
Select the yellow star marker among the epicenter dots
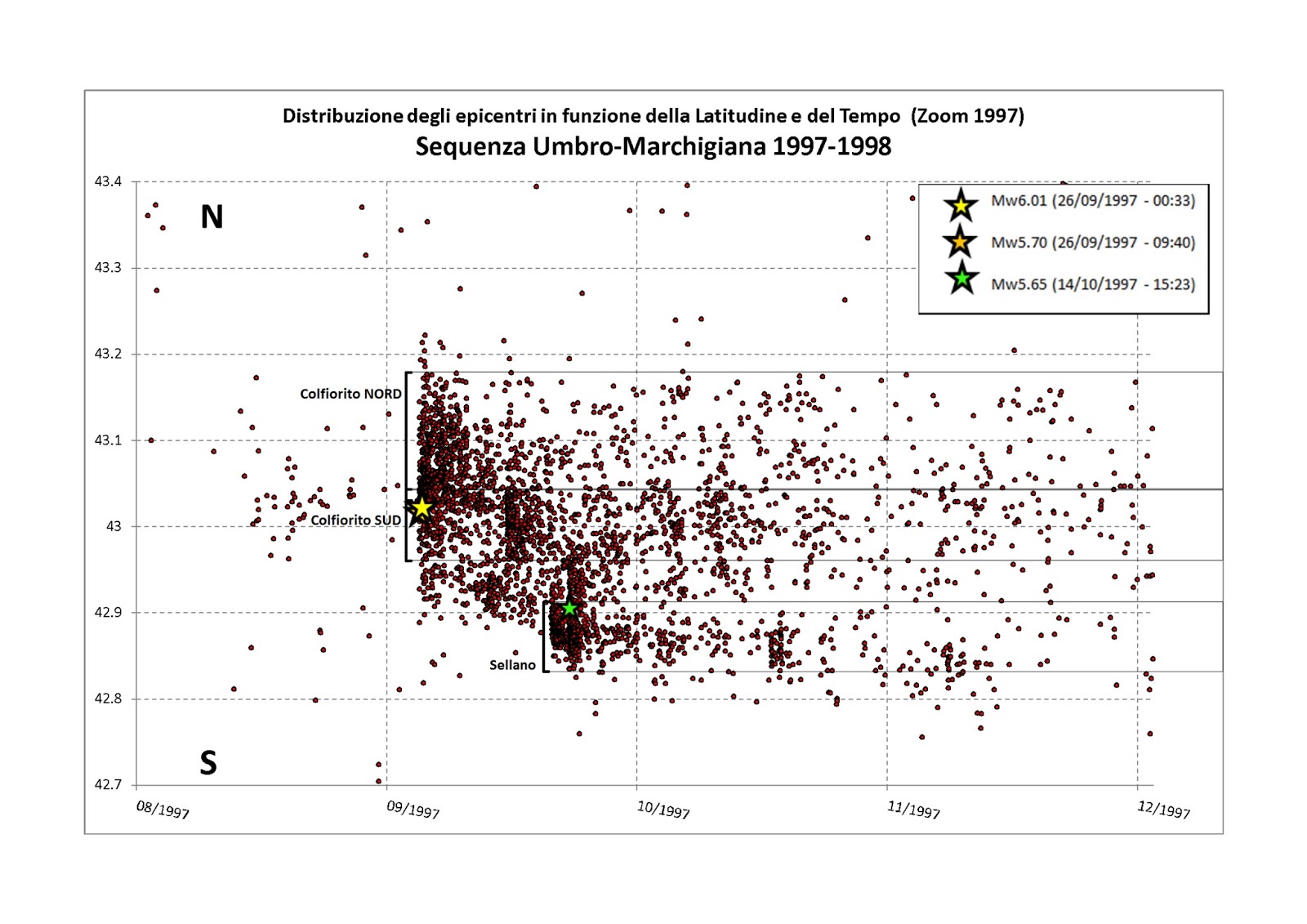click(421, 507)
